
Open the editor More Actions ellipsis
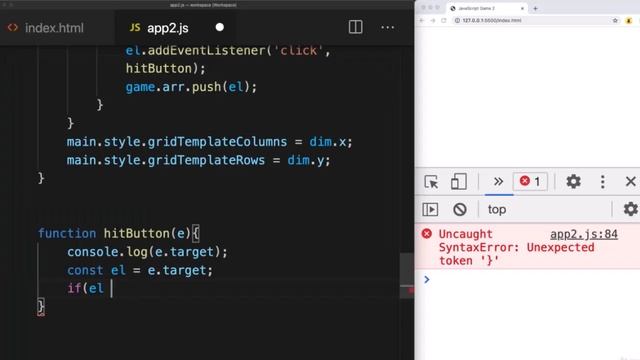[x=387, y=27]
